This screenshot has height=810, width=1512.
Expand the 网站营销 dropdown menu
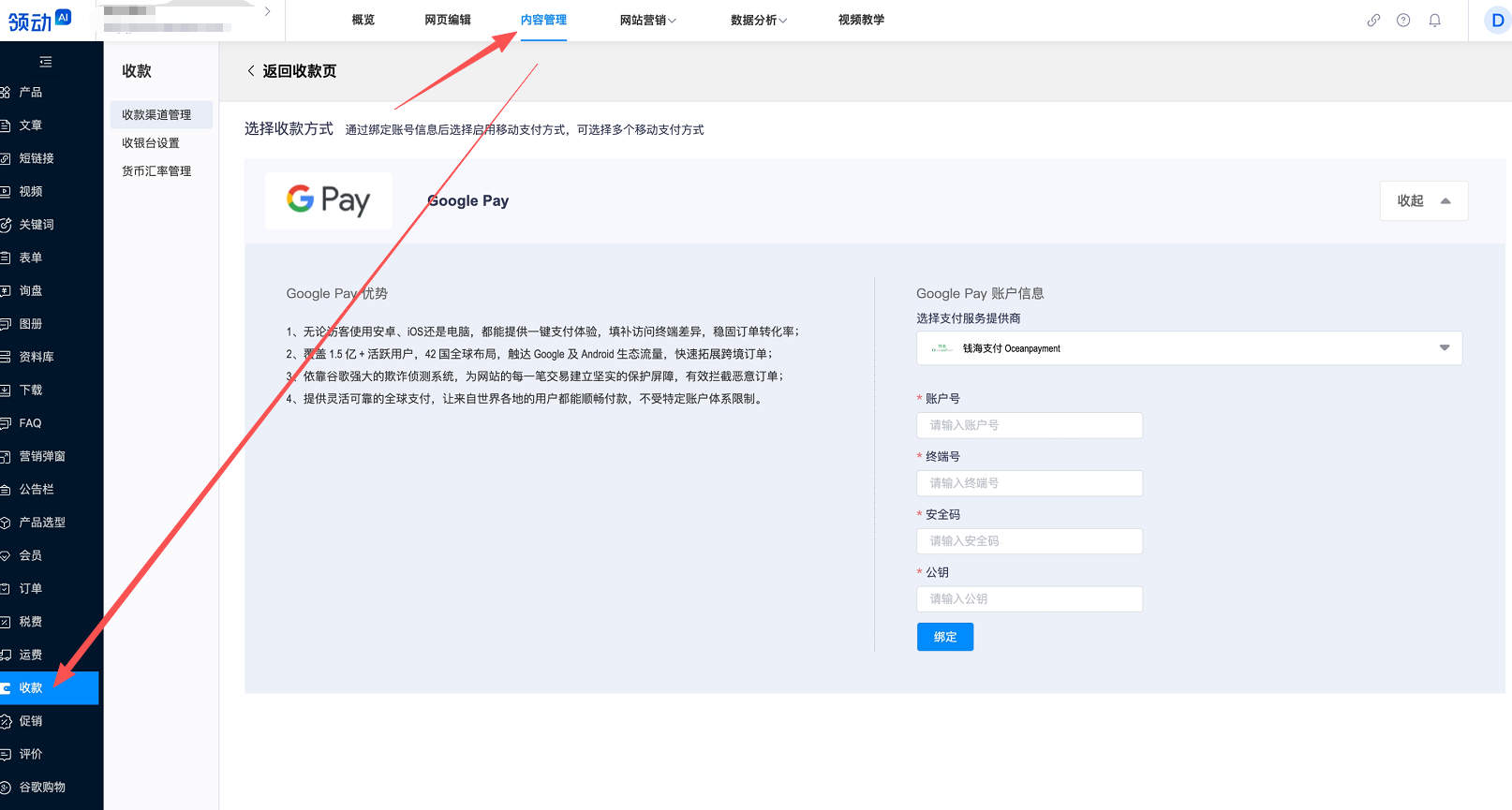[x=647, y=20]
